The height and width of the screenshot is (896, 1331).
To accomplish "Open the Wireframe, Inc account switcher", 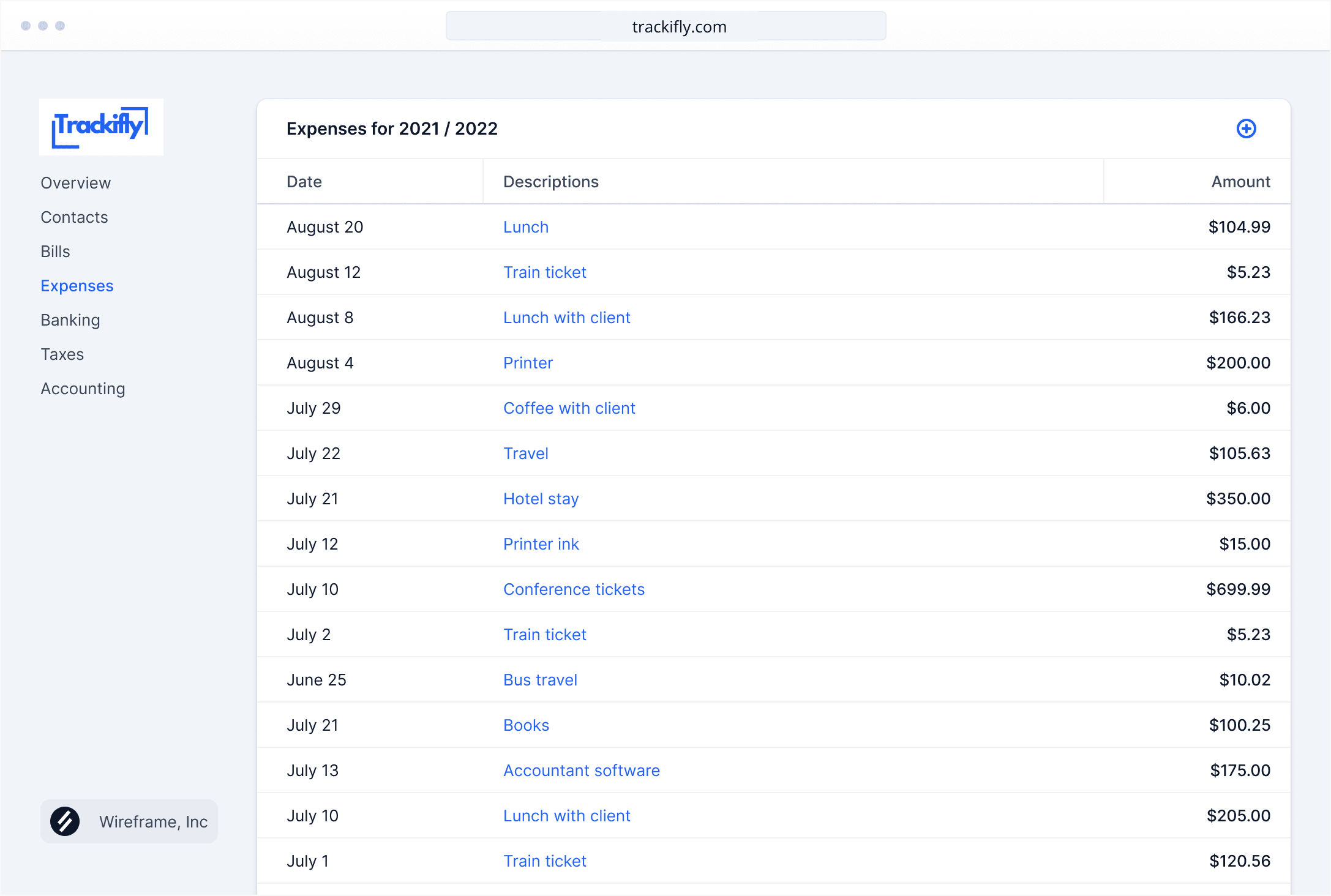I will [x=129, y=821].
